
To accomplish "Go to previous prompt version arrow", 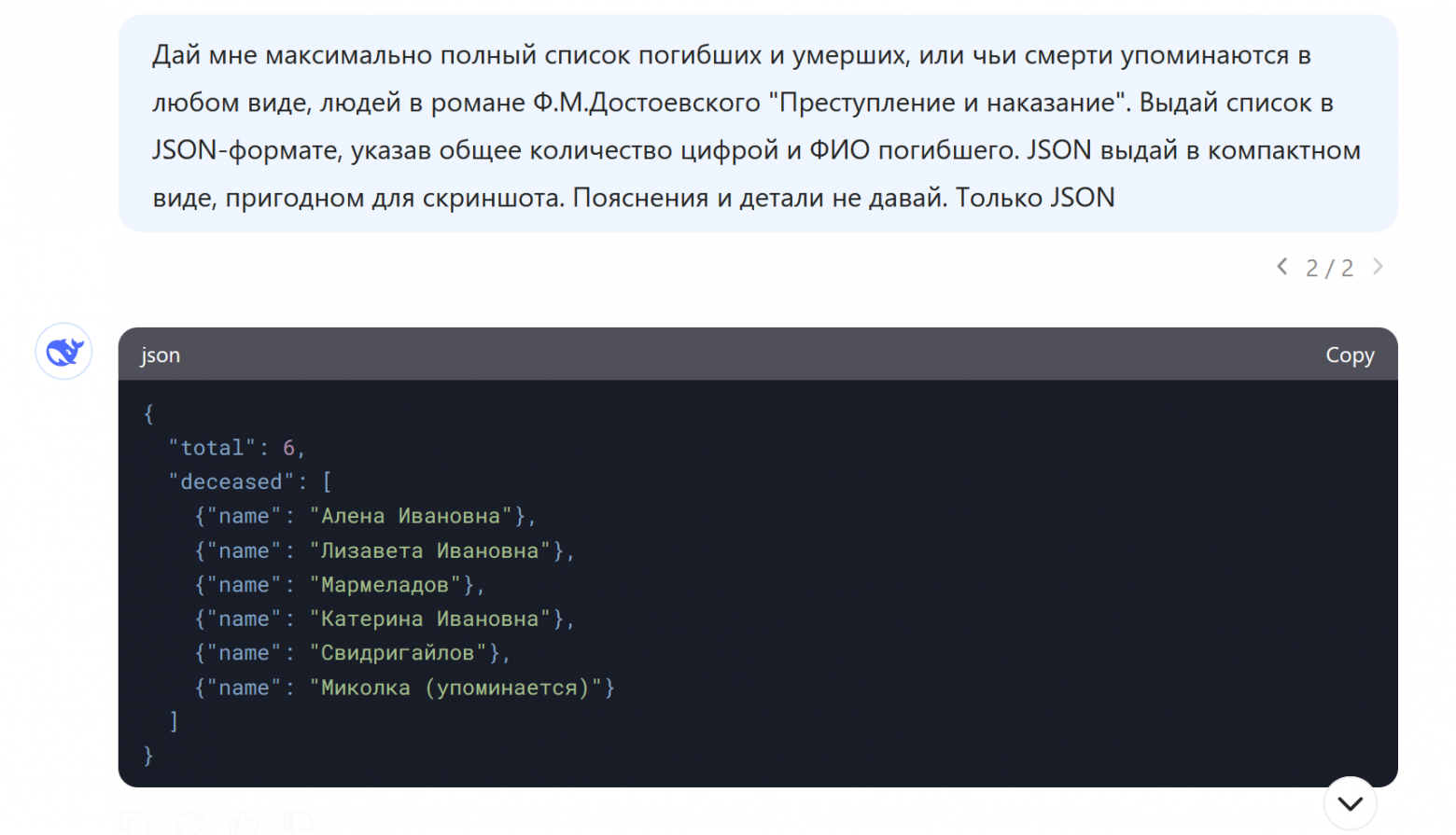I will tap(1282, 267).
